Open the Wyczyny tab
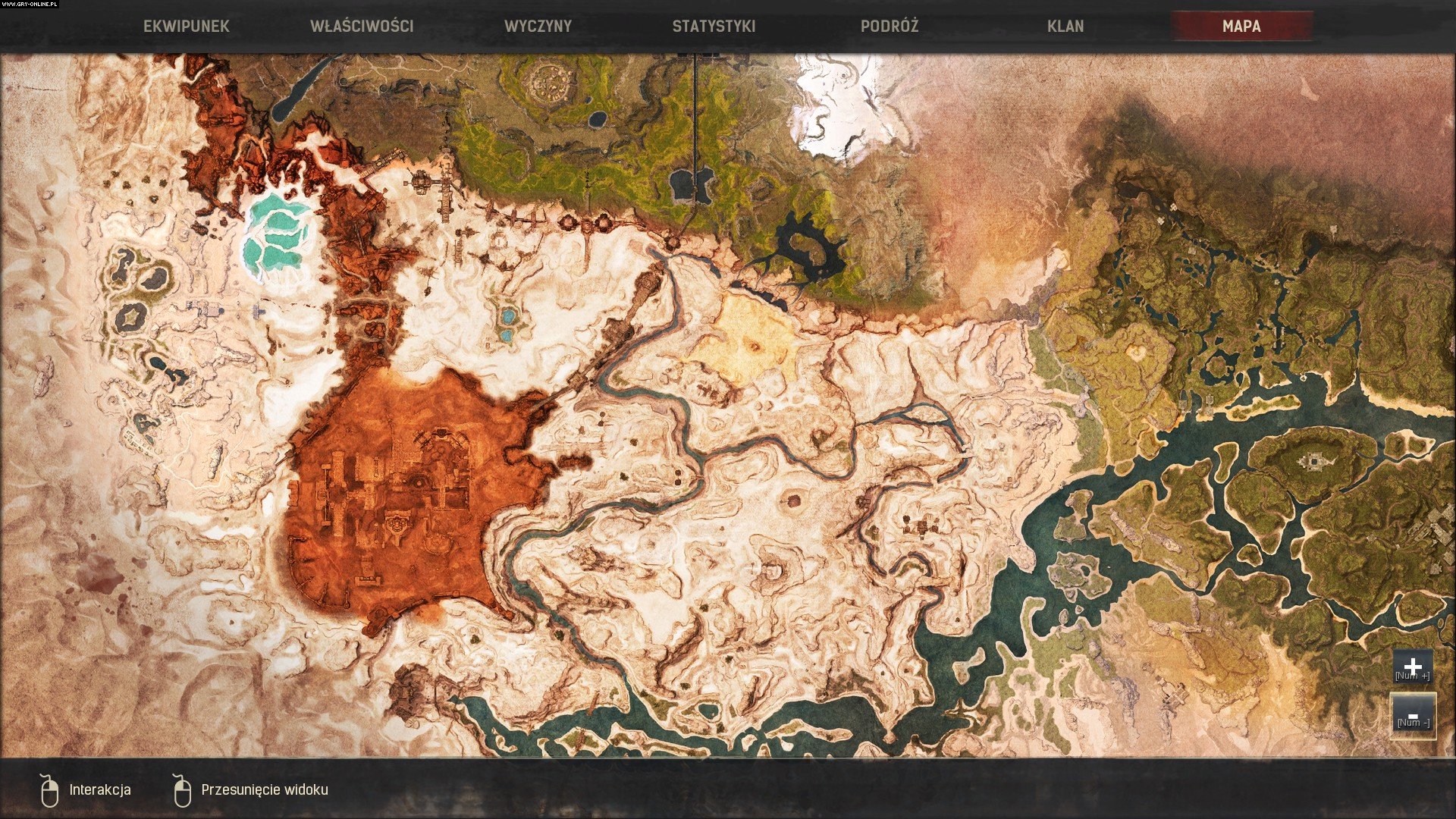1456x819 pixels. [x=538, y=26]
